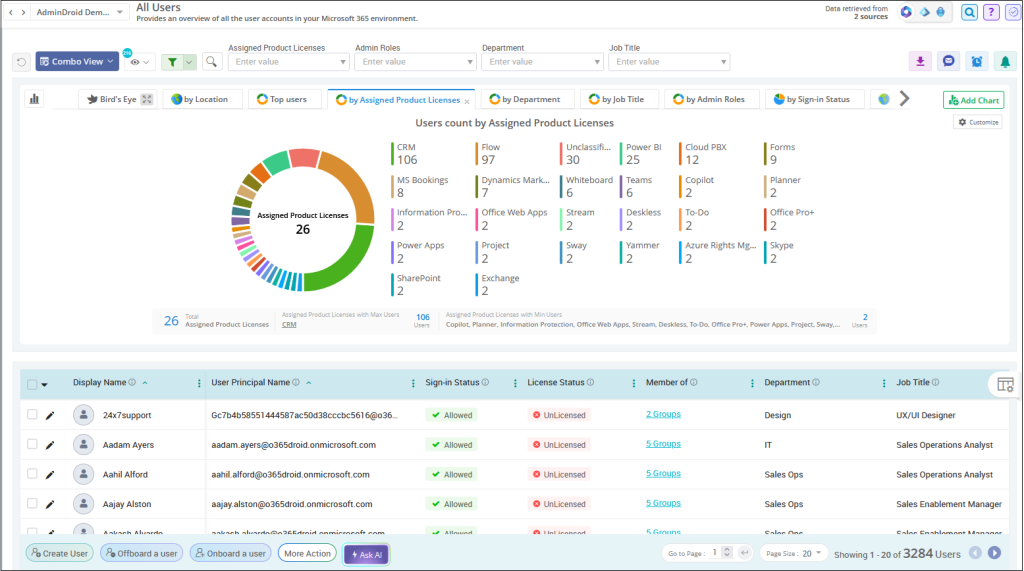Click the download report icon

pyautogui.click(x=920, y=61)
